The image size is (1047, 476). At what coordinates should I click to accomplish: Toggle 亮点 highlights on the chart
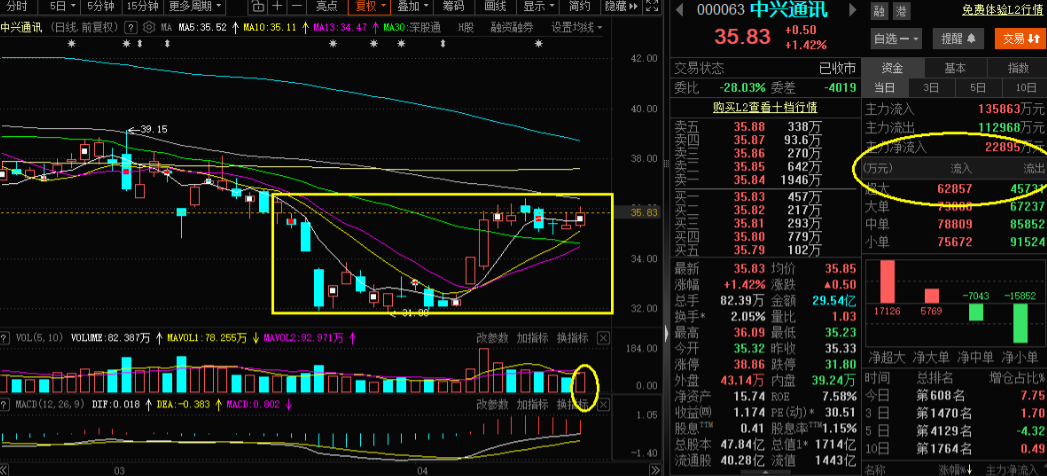[x=327, y=7]
